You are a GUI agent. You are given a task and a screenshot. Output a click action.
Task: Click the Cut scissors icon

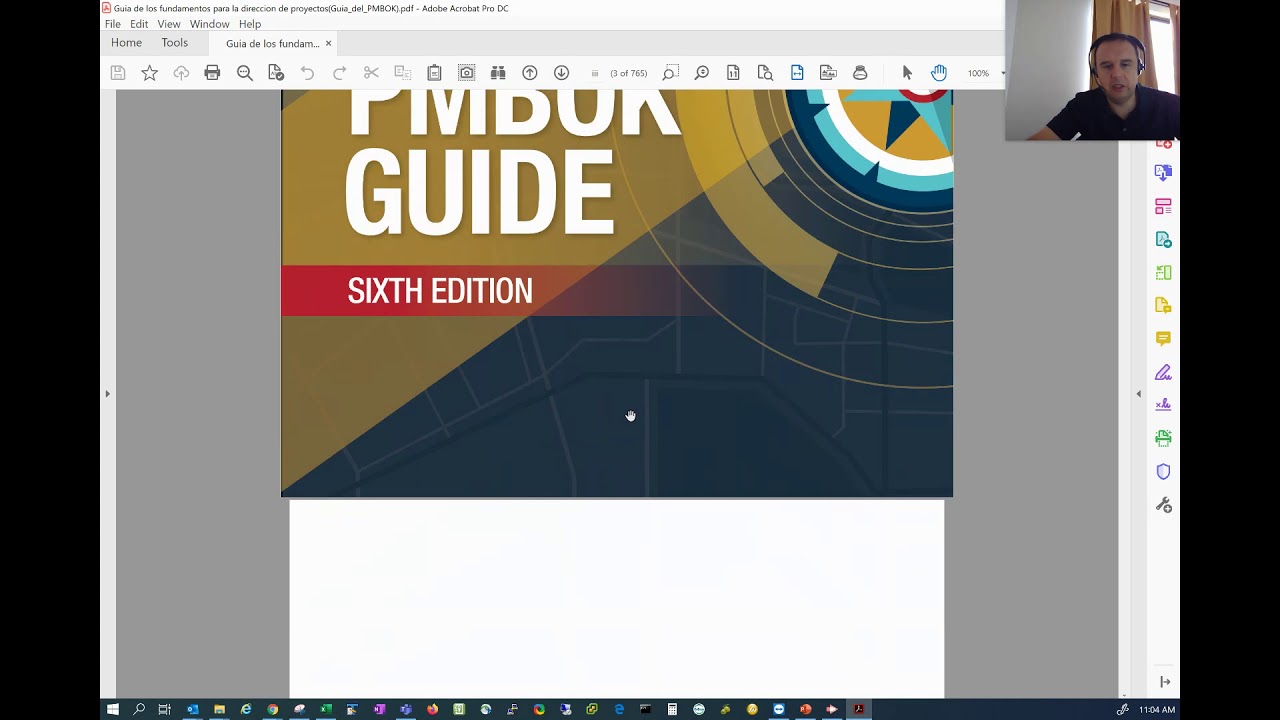(371, 73)
